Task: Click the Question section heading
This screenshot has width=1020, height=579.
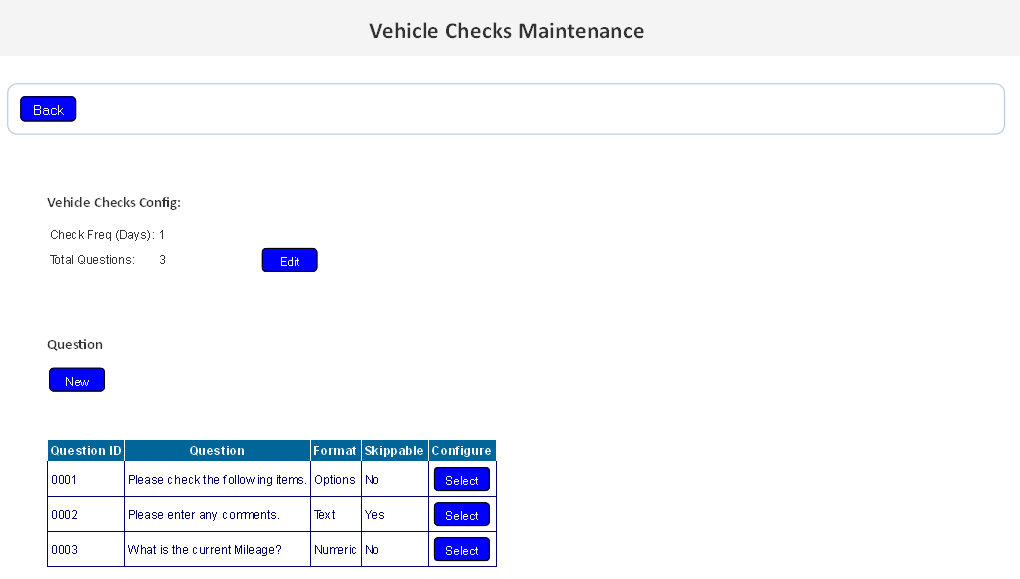Action: click(75, 344)
